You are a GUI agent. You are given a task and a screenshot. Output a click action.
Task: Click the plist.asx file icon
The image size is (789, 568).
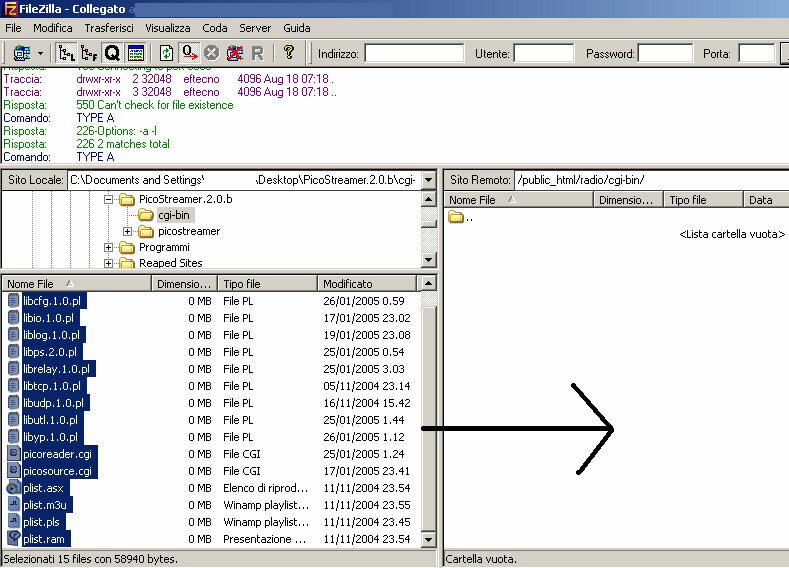[x=14, y=488]
